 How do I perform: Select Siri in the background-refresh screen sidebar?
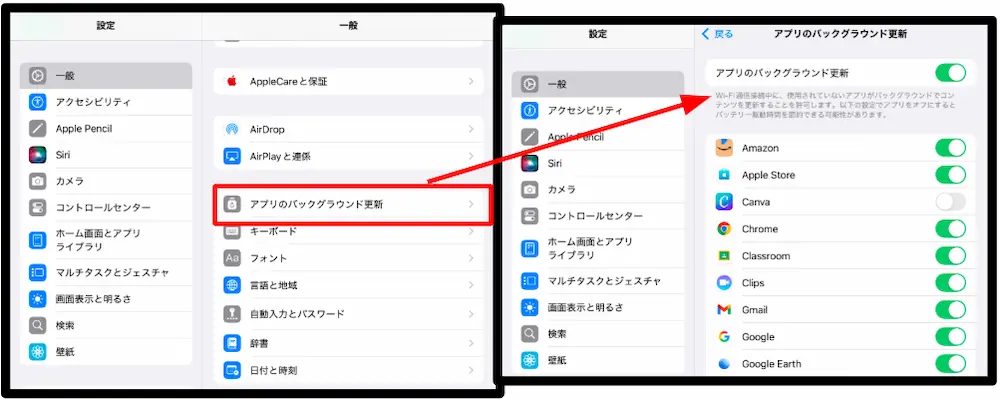tap(598, 163)
